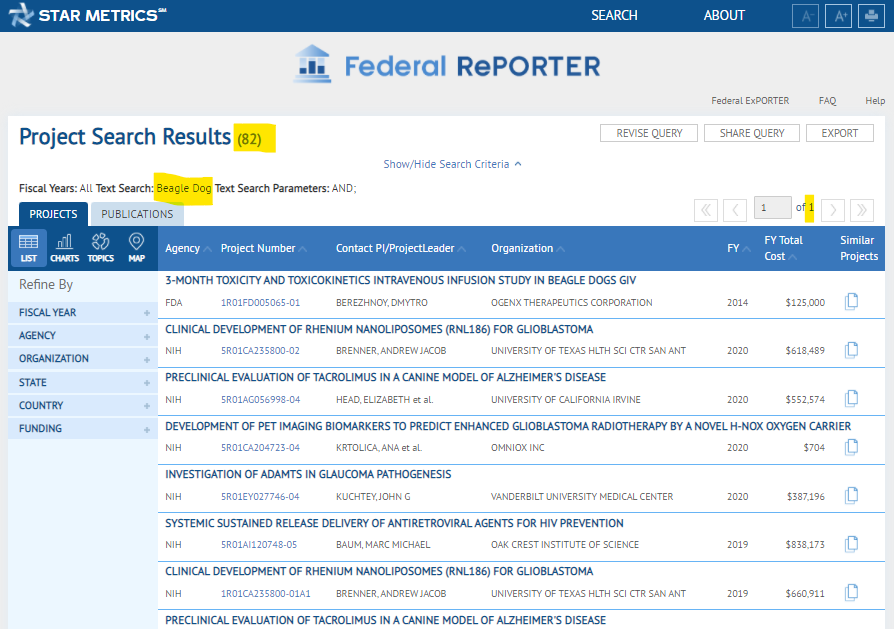The width and height of the screenshot is (894, 629).
Task: Switch to the PUBLICATIONS tab
Action: pyautogui.click(x=137, y=214)
